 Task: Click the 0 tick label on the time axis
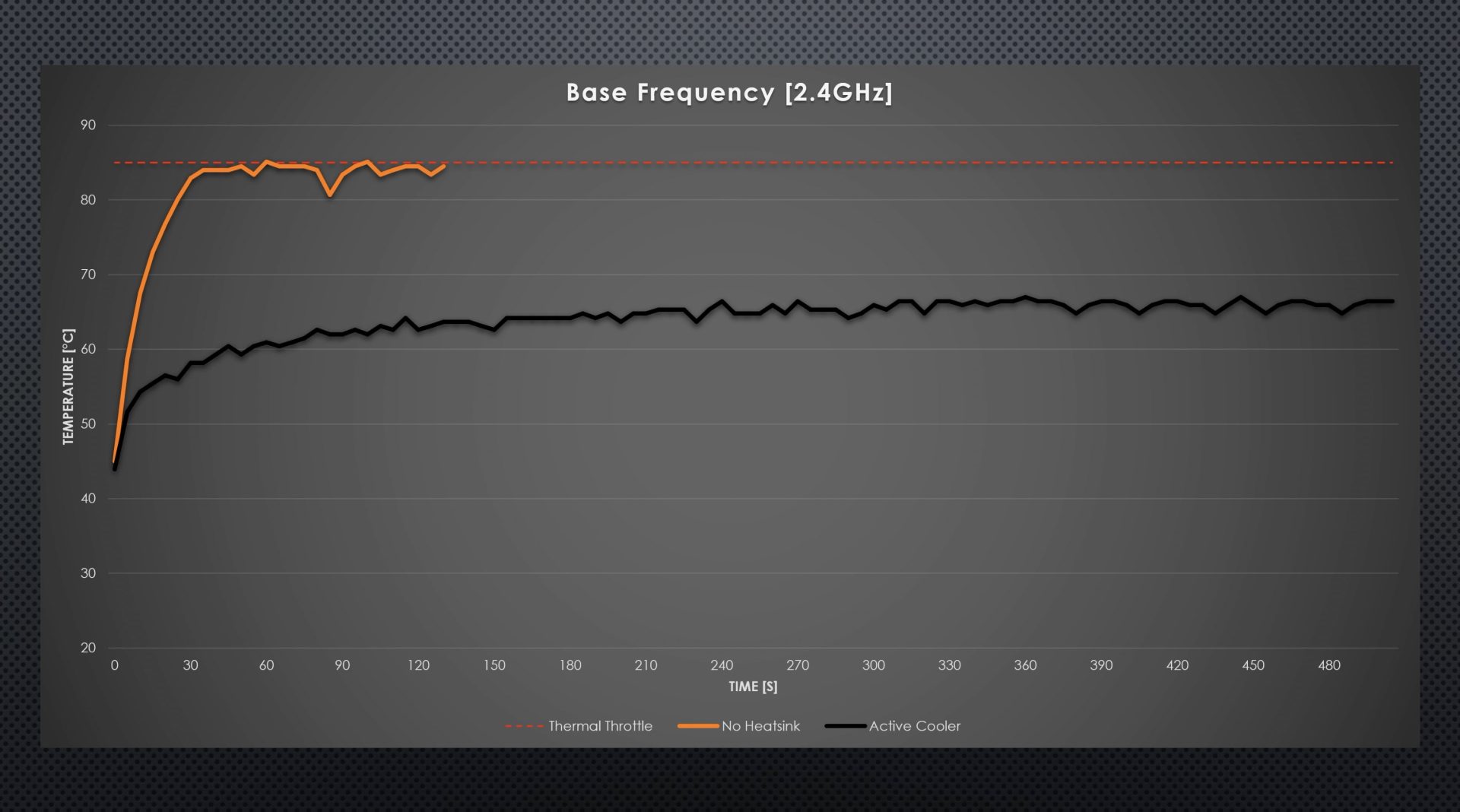114,665
